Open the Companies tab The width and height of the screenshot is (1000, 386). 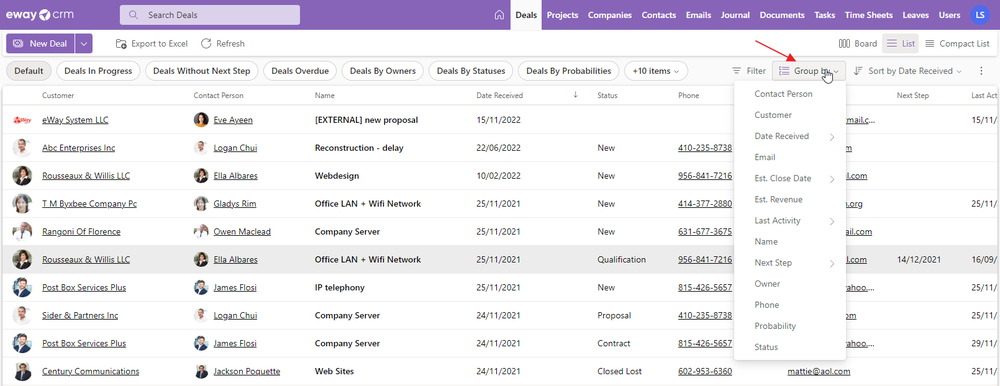tap(610, 15)
